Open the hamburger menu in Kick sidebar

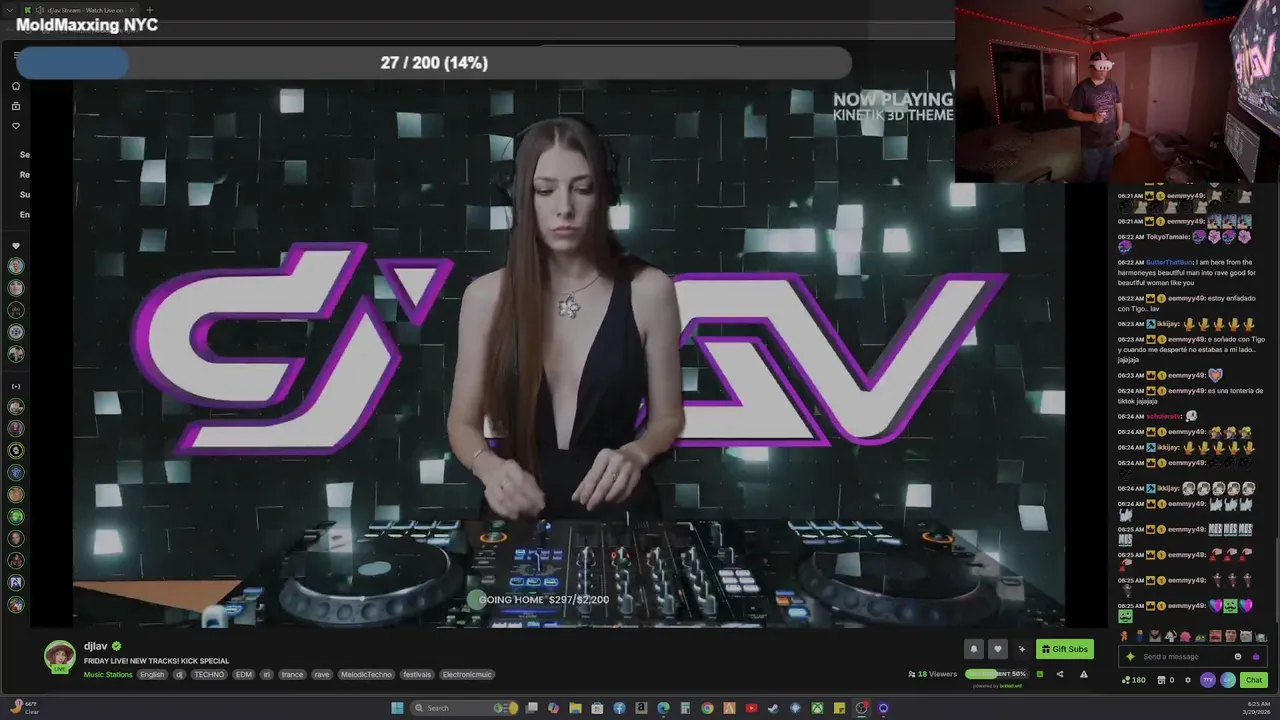16,56
